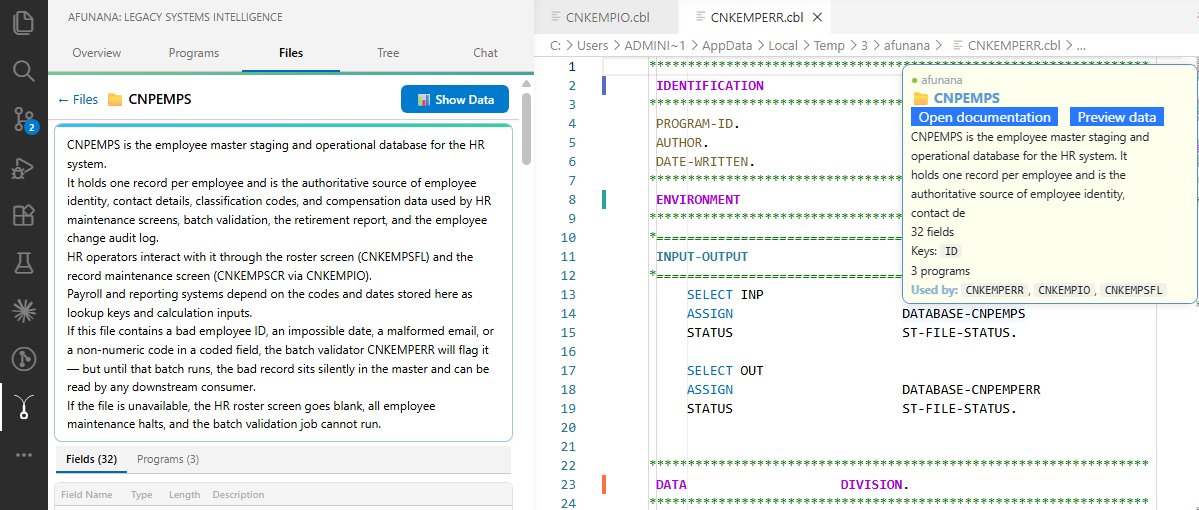Screen dimensions: 1199x510
Task: Open Source Control view with badge 2
Action: [x=24, y=119]
